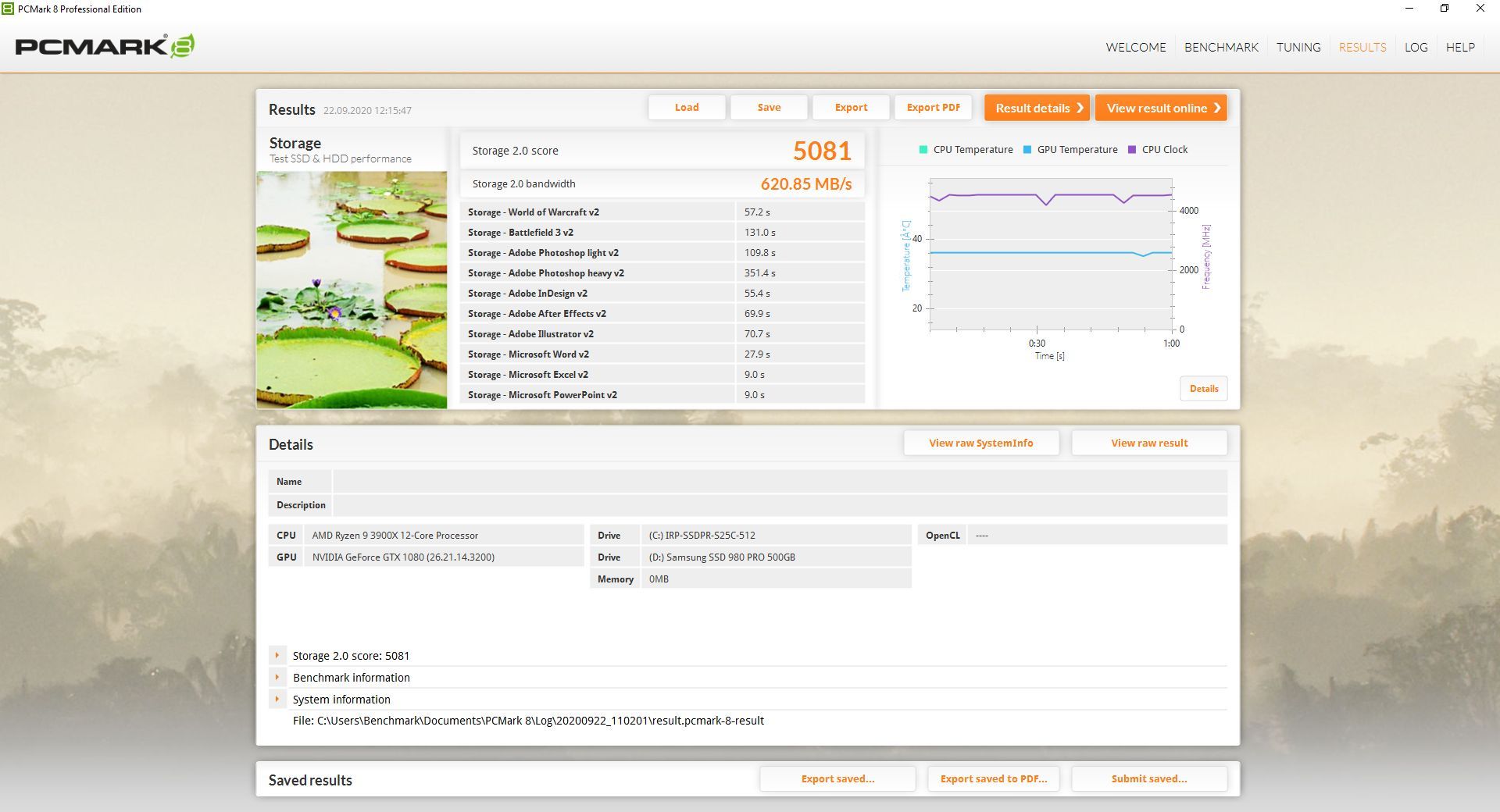Minimize the PCMark 8 window

(x=1409, y=9)
